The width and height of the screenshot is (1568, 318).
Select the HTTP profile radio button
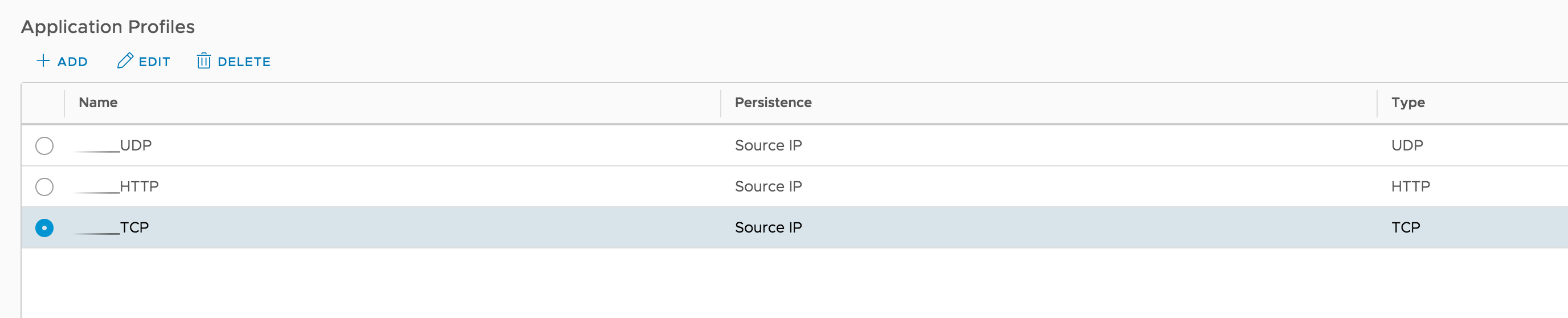(x=44, y=186)
